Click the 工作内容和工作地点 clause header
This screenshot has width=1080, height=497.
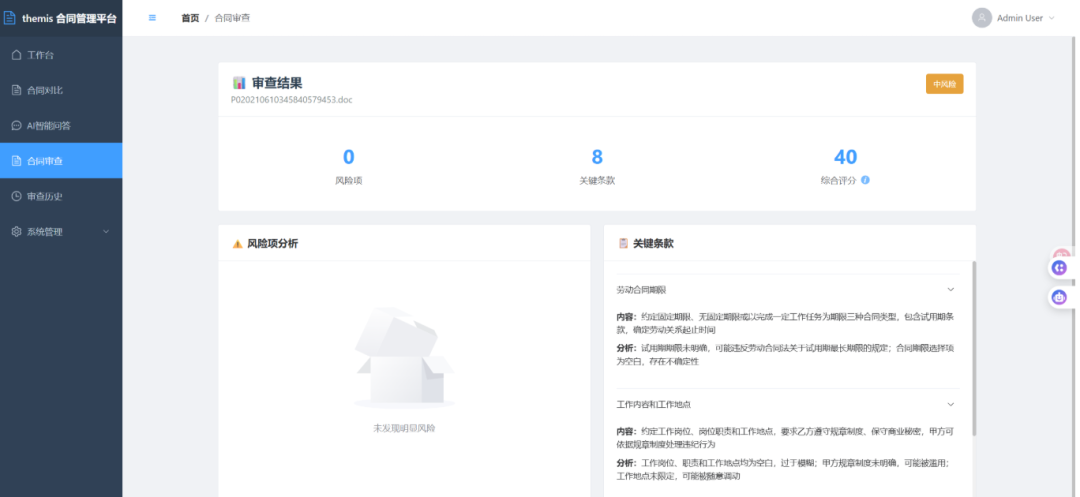point(786,405)
